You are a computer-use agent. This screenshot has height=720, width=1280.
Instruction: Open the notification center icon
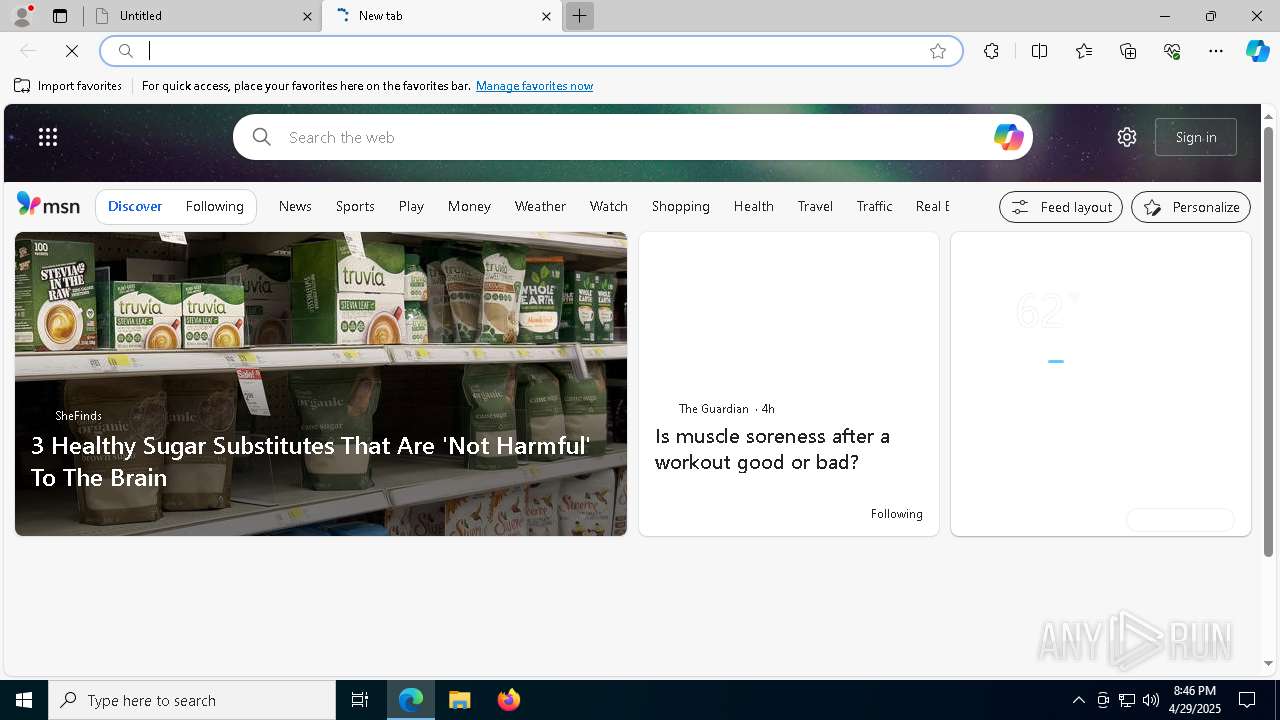[1247, 700]
